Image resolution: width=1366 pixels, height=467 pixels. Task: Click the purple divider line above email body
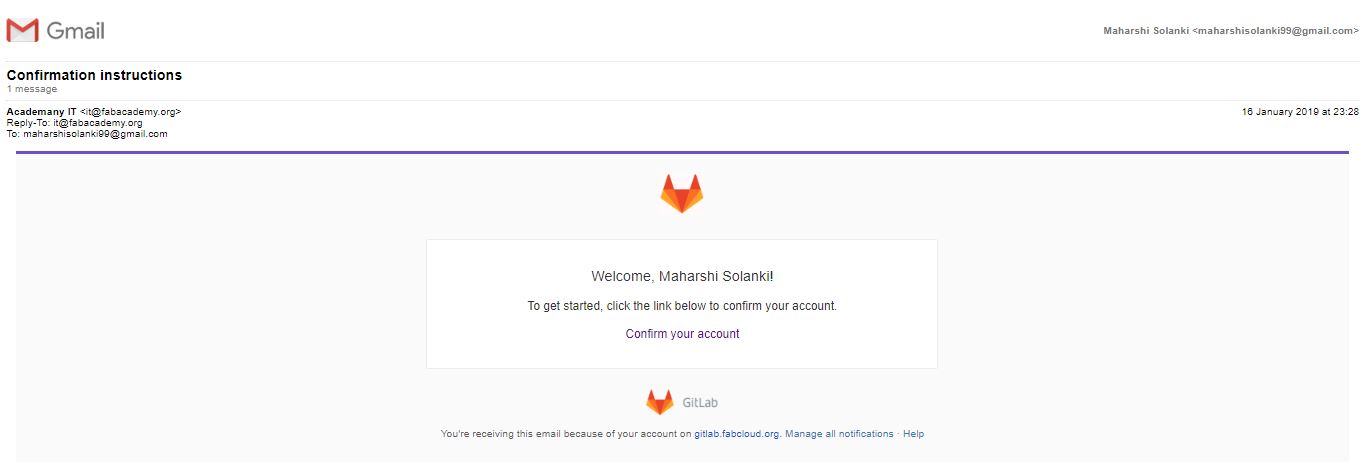point(682,152)
